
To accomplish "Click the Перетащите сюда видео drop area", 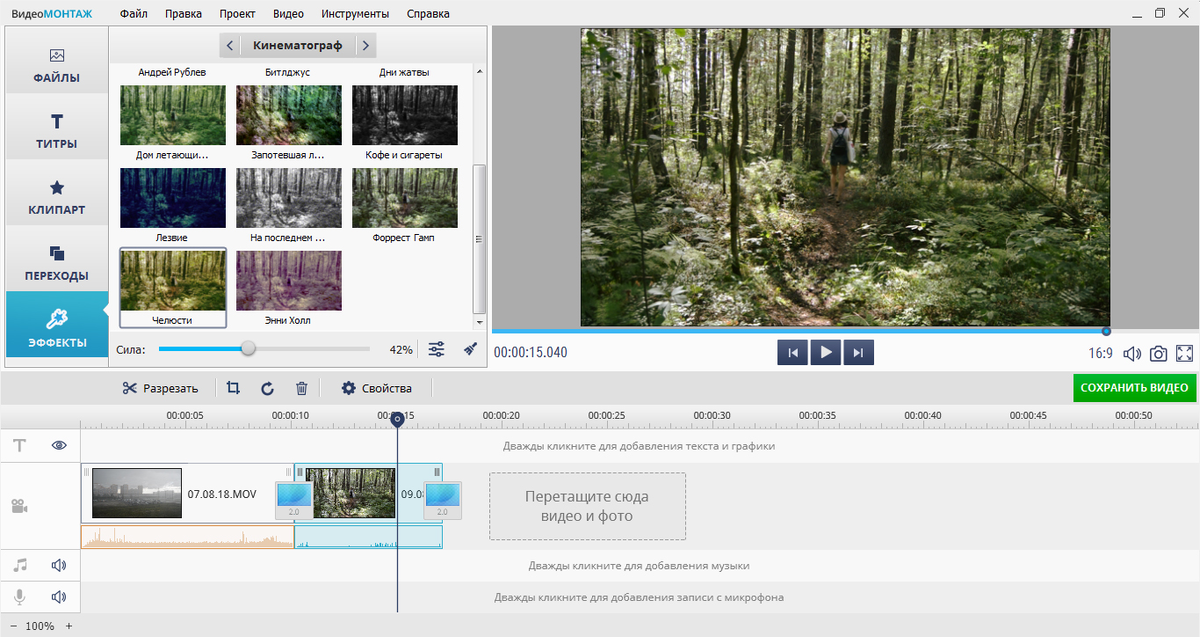I will point(588,506).
